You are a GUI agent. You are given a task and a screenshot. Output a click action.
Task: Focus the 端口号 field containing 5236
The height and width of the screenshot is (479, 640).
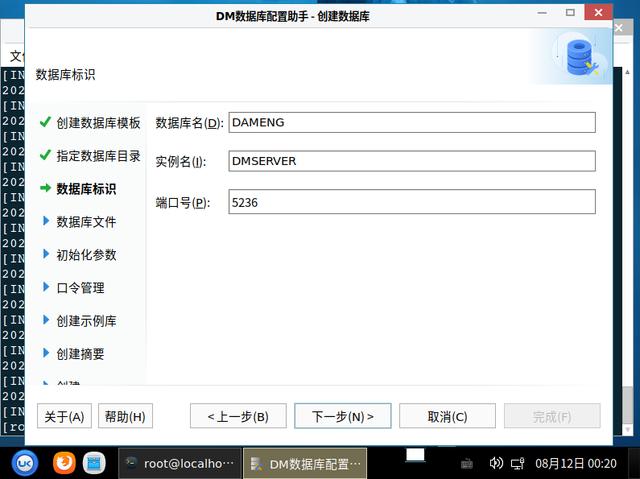[x=412, y=202]
